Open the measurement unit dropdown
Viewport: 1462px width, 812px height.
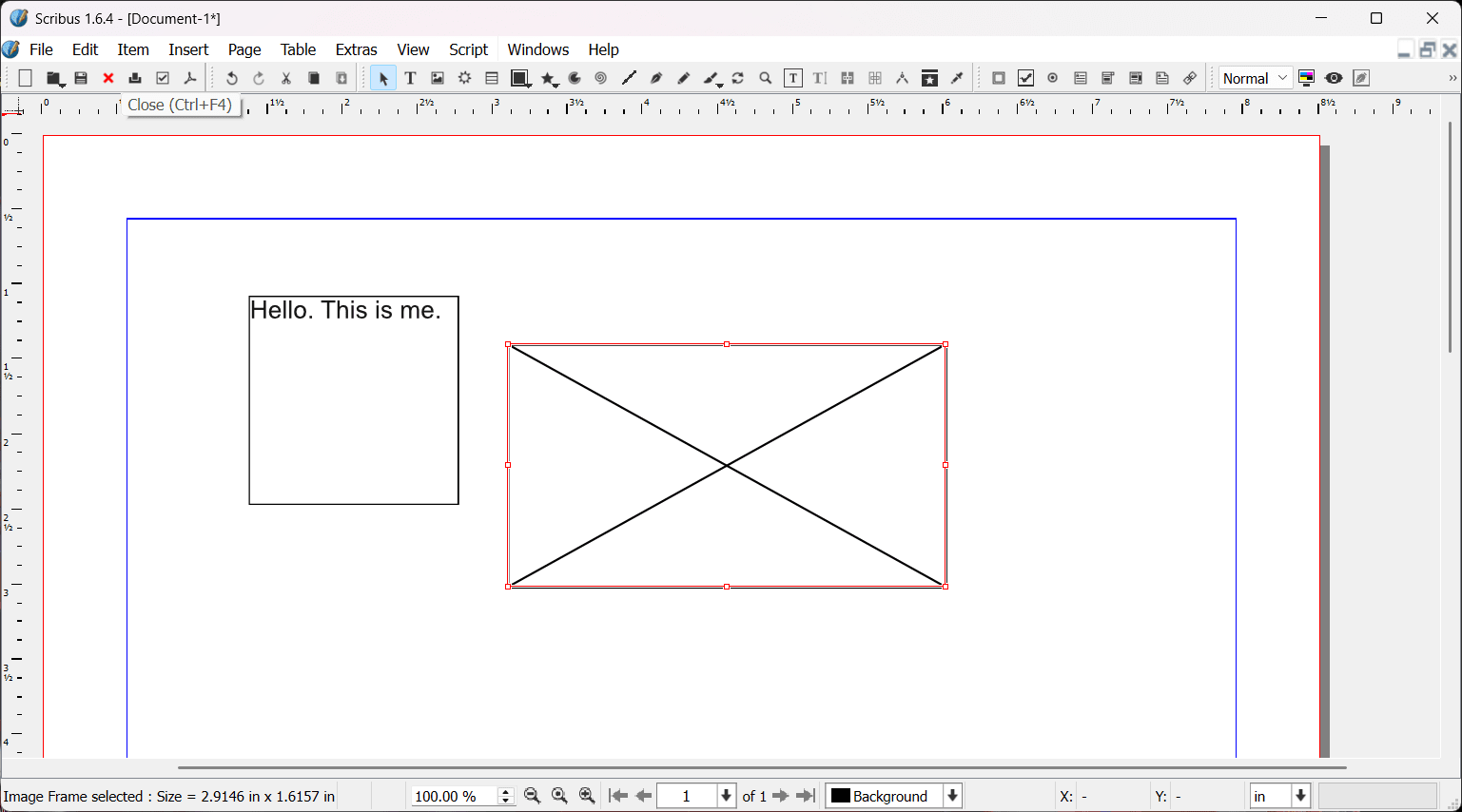(1300, 796)
